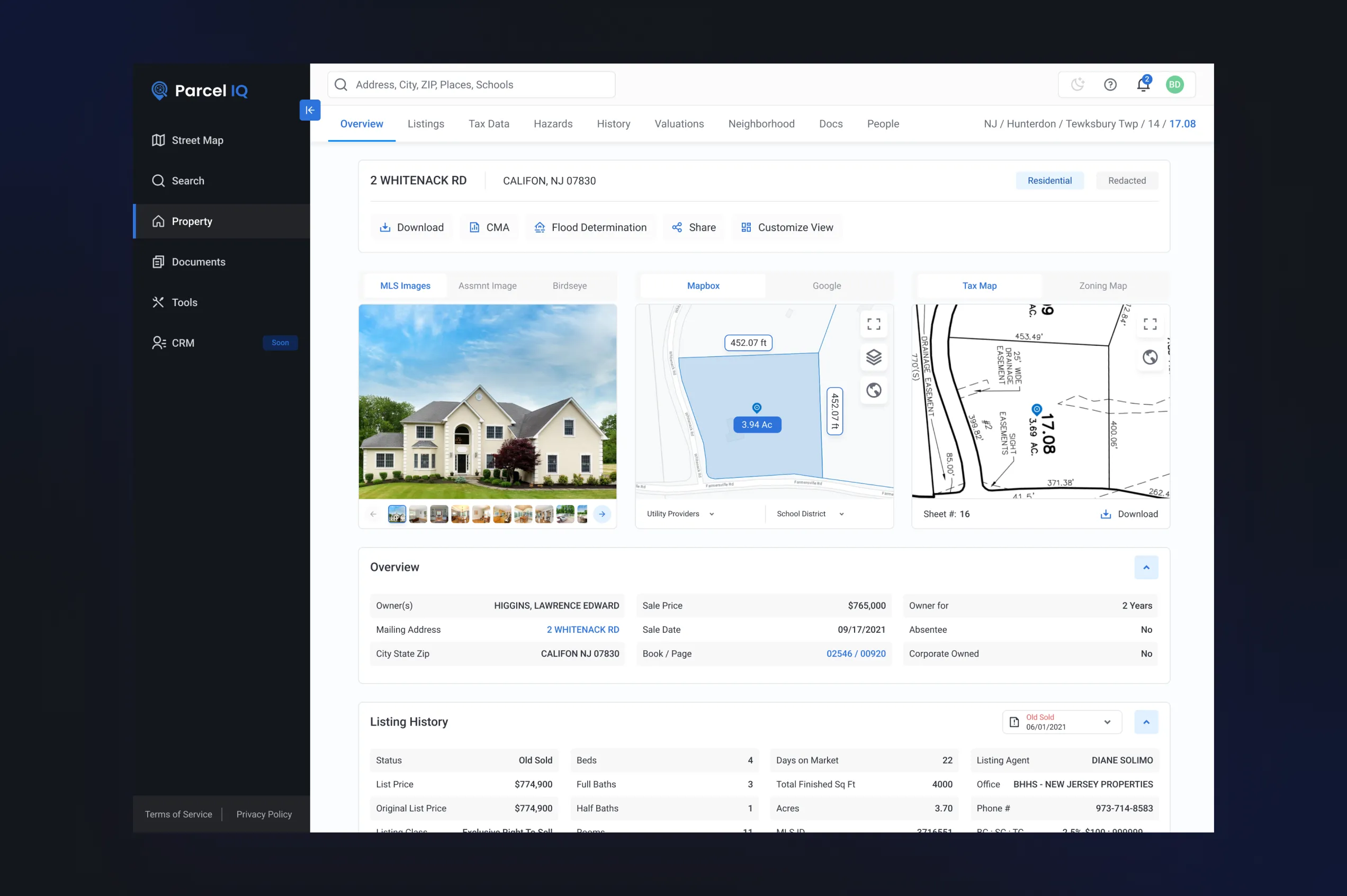
Task: Go to next MLS image arrow
Action: (x=601, y=514)
